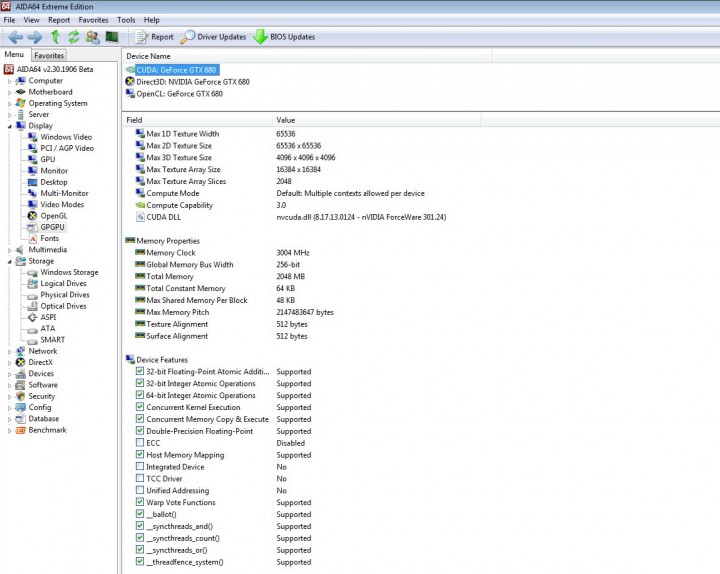Select Windows Video in tree
This screenshot has height=574, width=720.
pyautogui.click(x=66, y=137)
